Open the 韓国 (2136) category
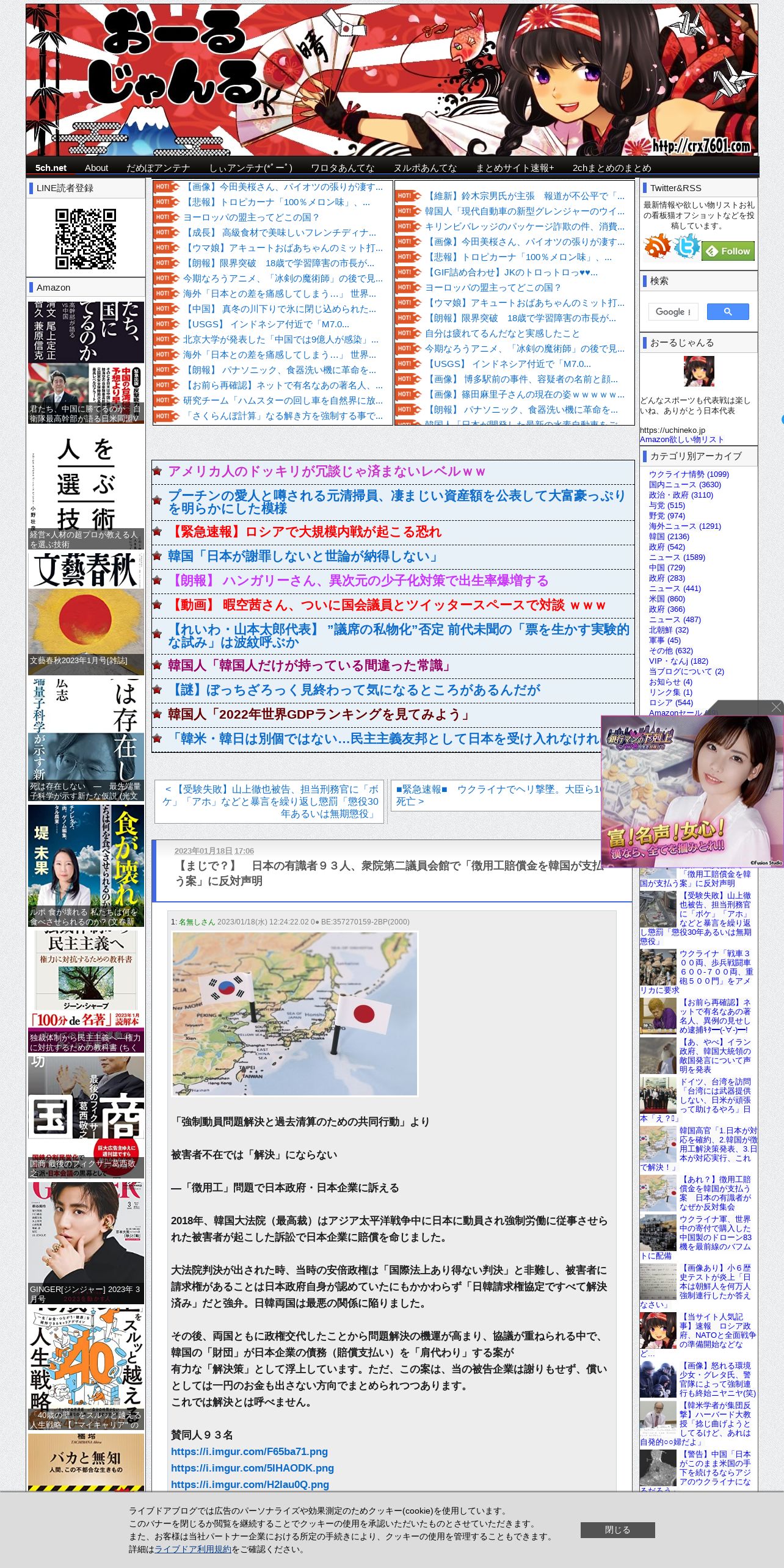Image resolution: width=784 pixels, height=1568 pixels. [x=669, y=536]
